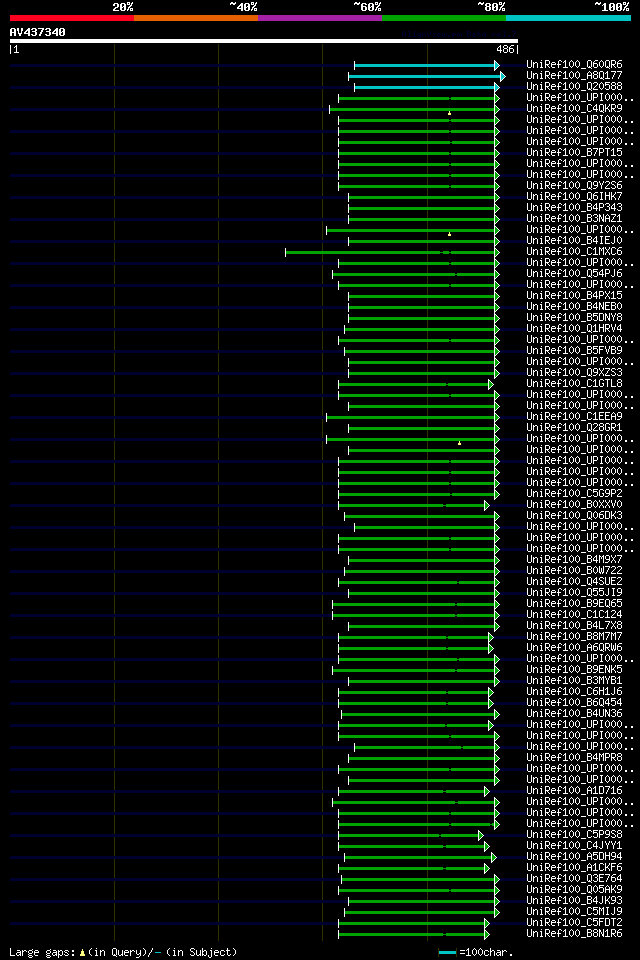Select hit UniRef100_A6QRW6
This screenshot has width=640, height=960.
coord(574,648)
